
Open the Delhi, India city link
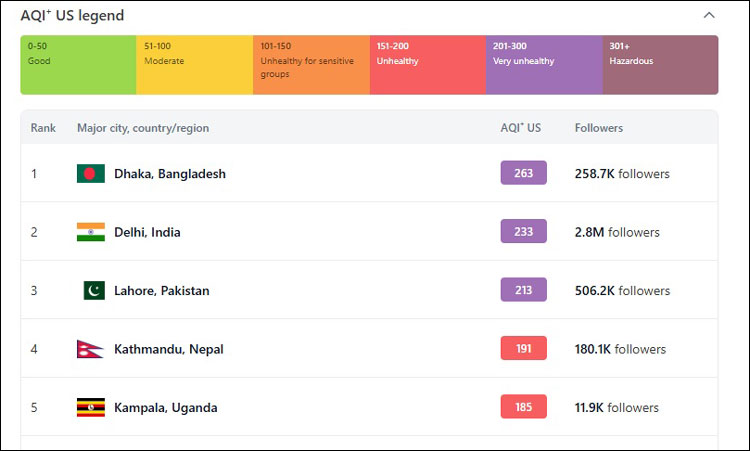point(147,232)
